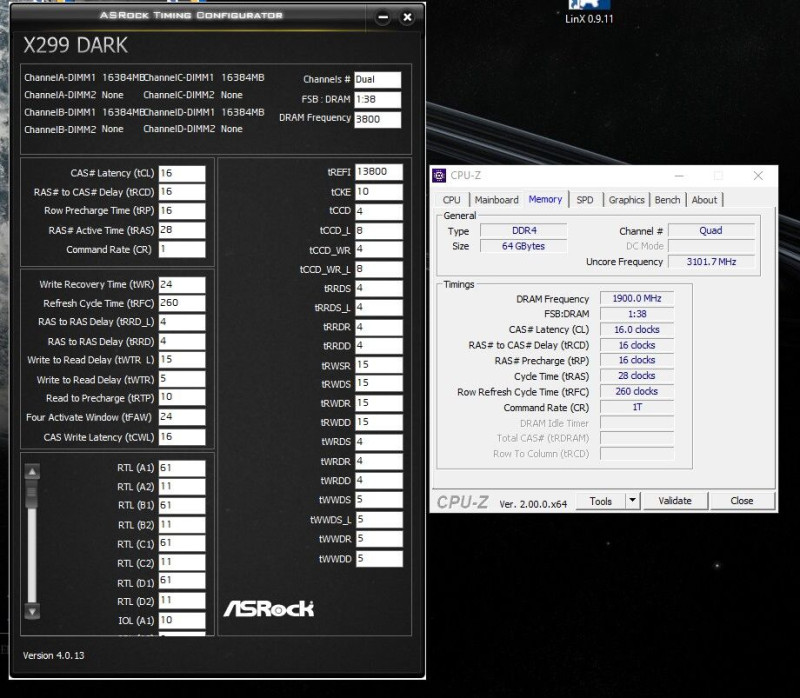Click the Validate button
Image resolution: width=800 pixels, height=698 pixels.
point(675,501)
